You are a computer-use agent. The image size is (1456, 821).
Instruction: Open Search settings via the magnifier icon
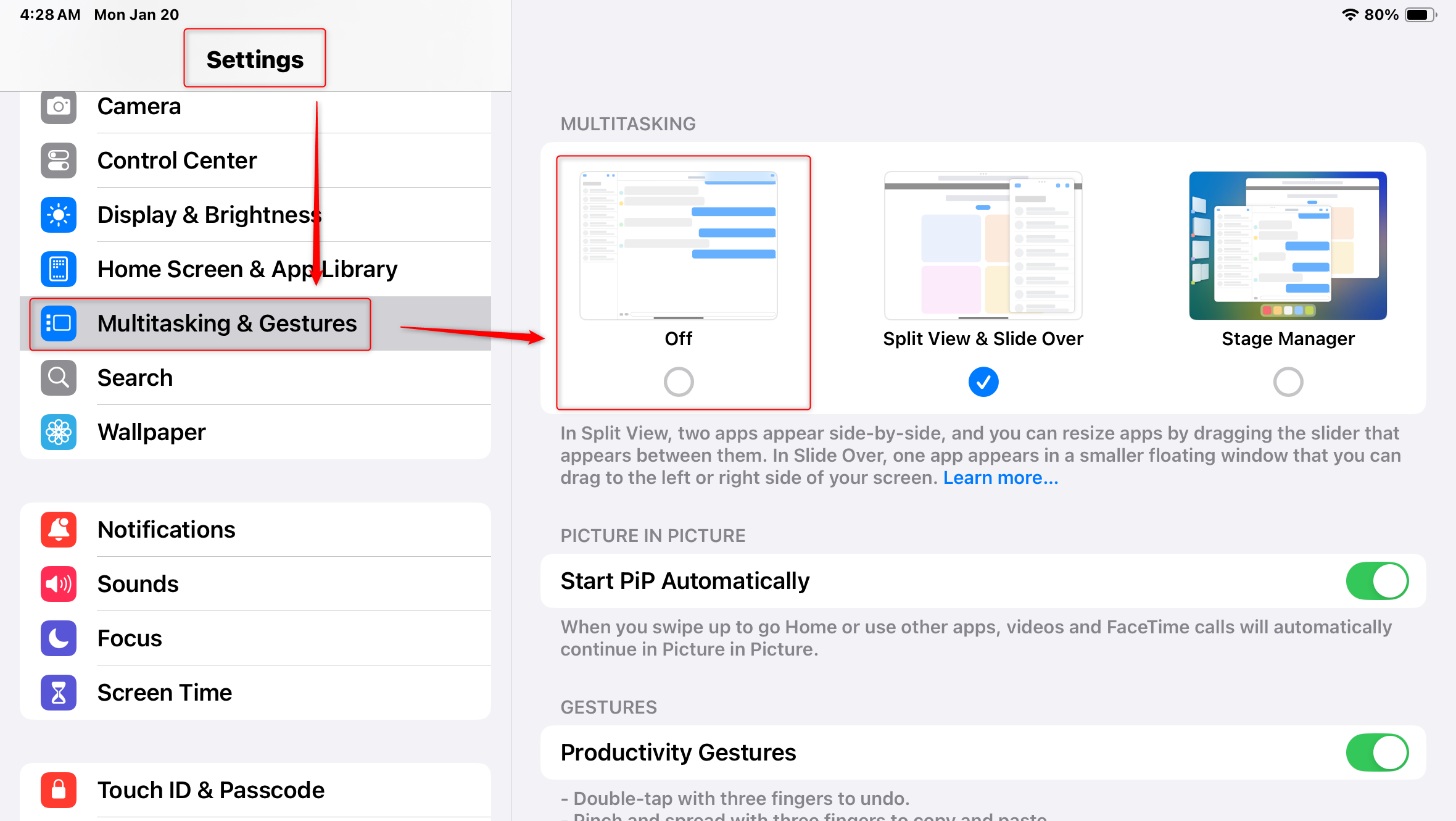pos(58,377)
